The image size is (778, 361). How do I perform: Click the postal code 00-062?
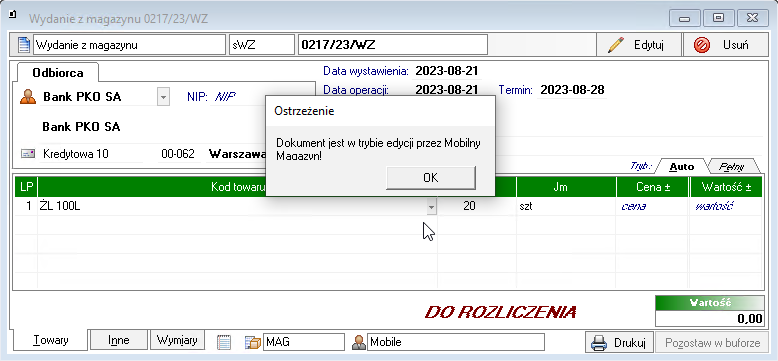coord(178,154)
